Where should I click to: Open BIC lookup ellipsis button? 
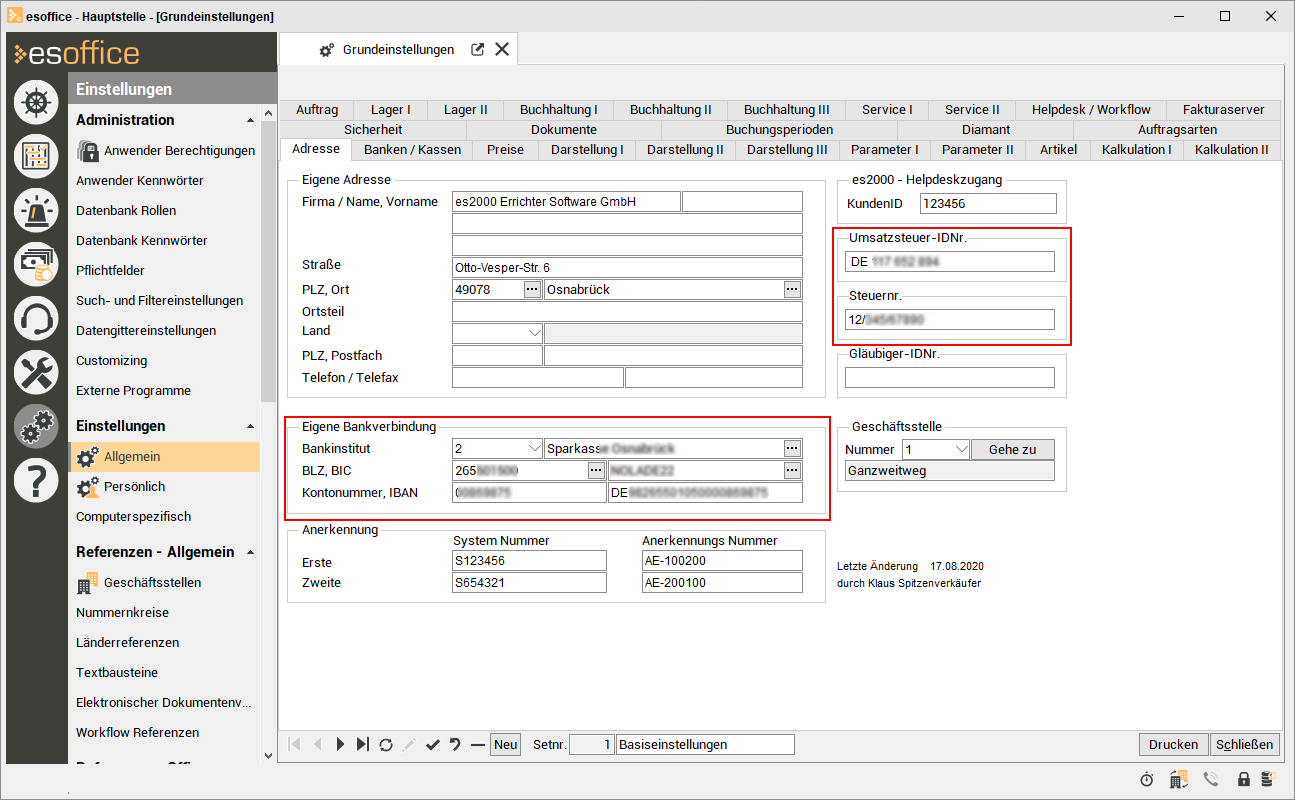pyautogui.click(x=792, y=469)
